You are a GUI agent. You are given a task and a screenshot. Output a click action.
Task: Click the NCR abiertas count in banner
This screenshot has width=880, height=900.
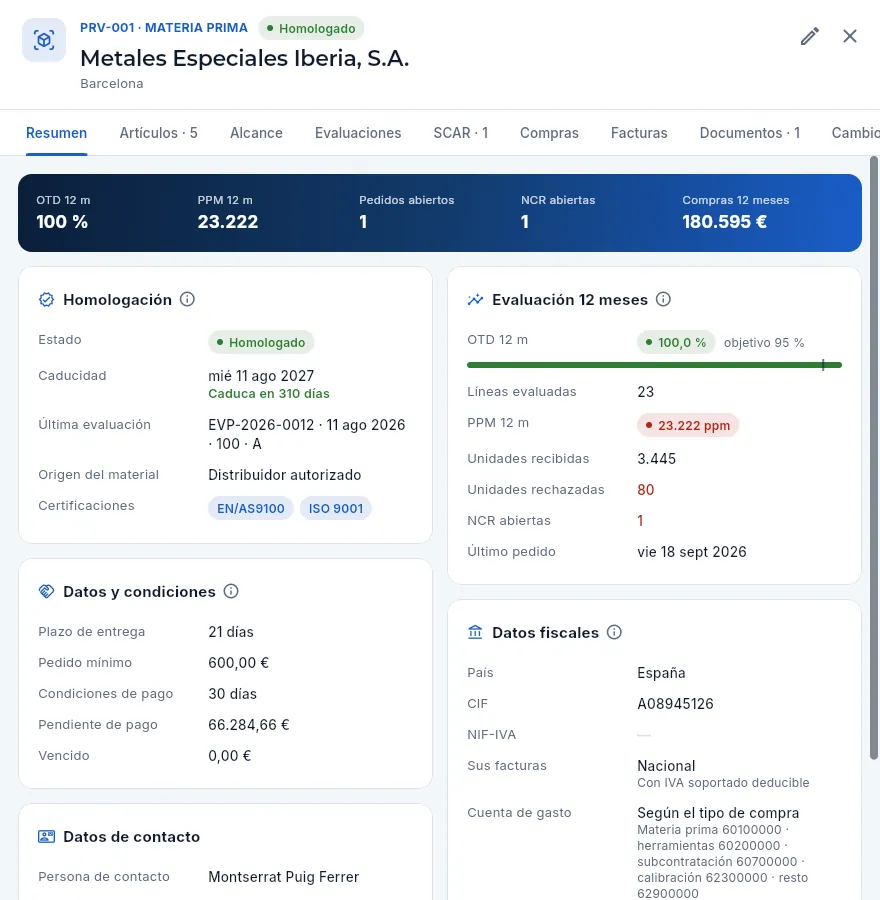(x=525, y=222)
